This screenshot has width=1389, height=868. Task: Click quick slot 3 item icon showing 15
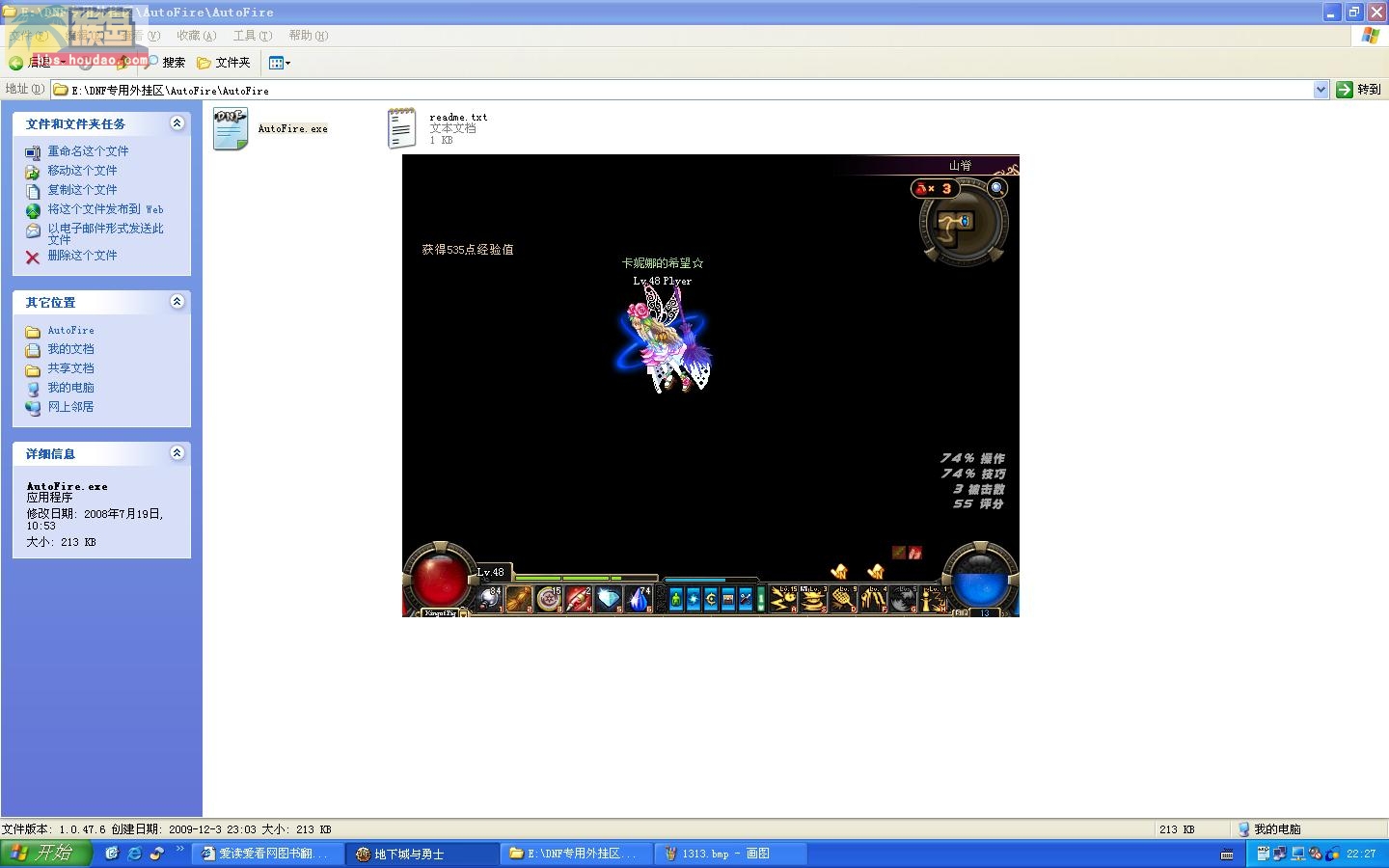click(549, 599)
